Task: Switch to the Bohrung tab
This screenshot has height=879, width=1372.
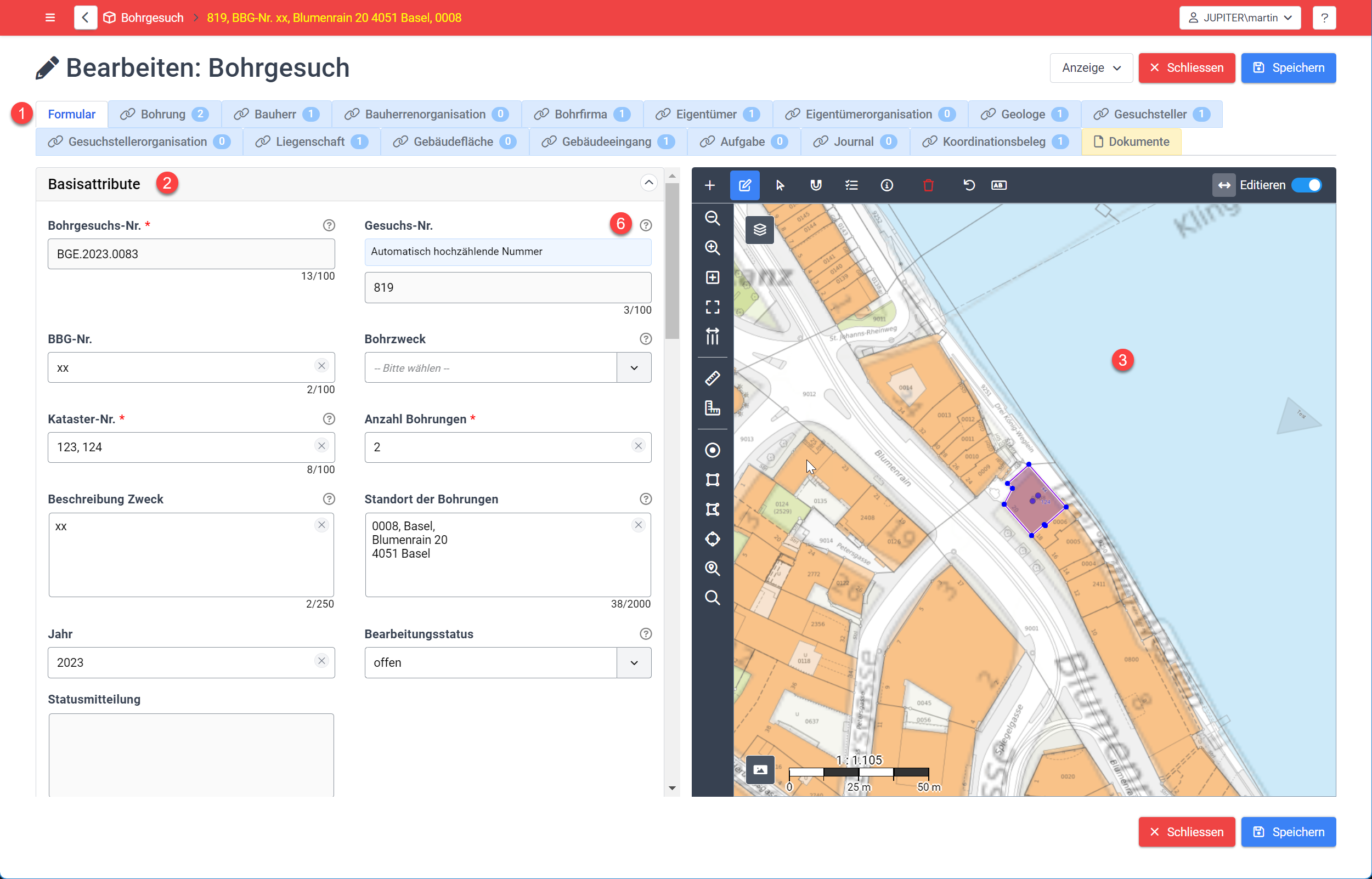Action: click(x=165, y=114)
